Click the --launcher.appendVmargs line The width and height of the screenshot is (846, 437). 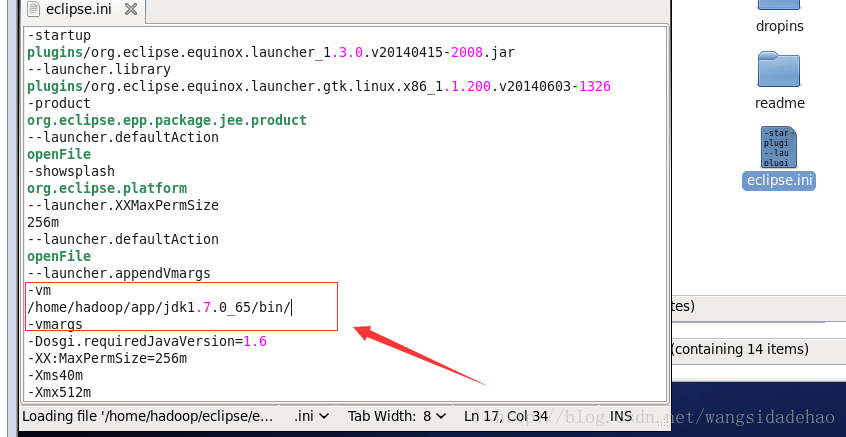pyautogui.click(x=119, y=274)
